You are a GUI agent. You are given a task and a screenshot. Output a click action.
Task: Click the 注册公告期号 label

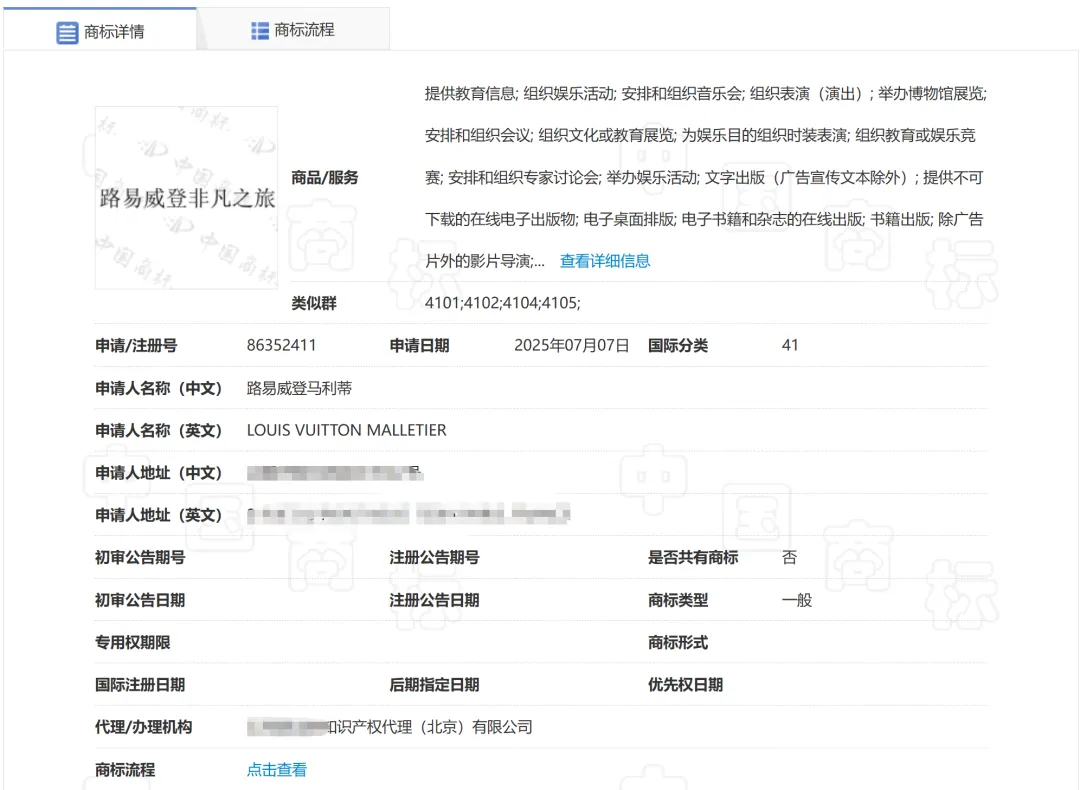(434, 557)
